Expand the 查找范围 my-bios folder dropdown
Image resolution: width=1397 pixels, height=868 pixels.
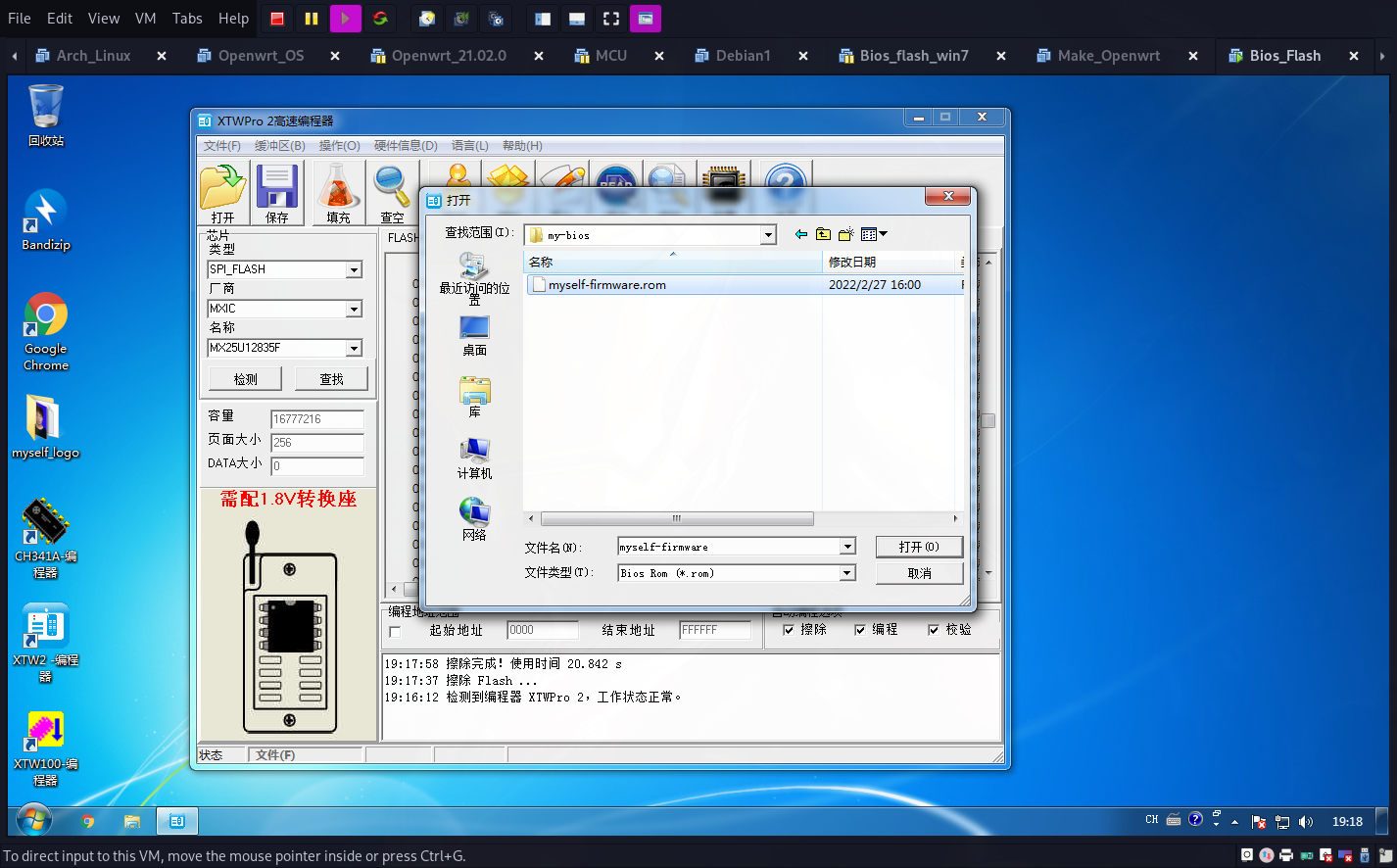click(x=768, y=235)
